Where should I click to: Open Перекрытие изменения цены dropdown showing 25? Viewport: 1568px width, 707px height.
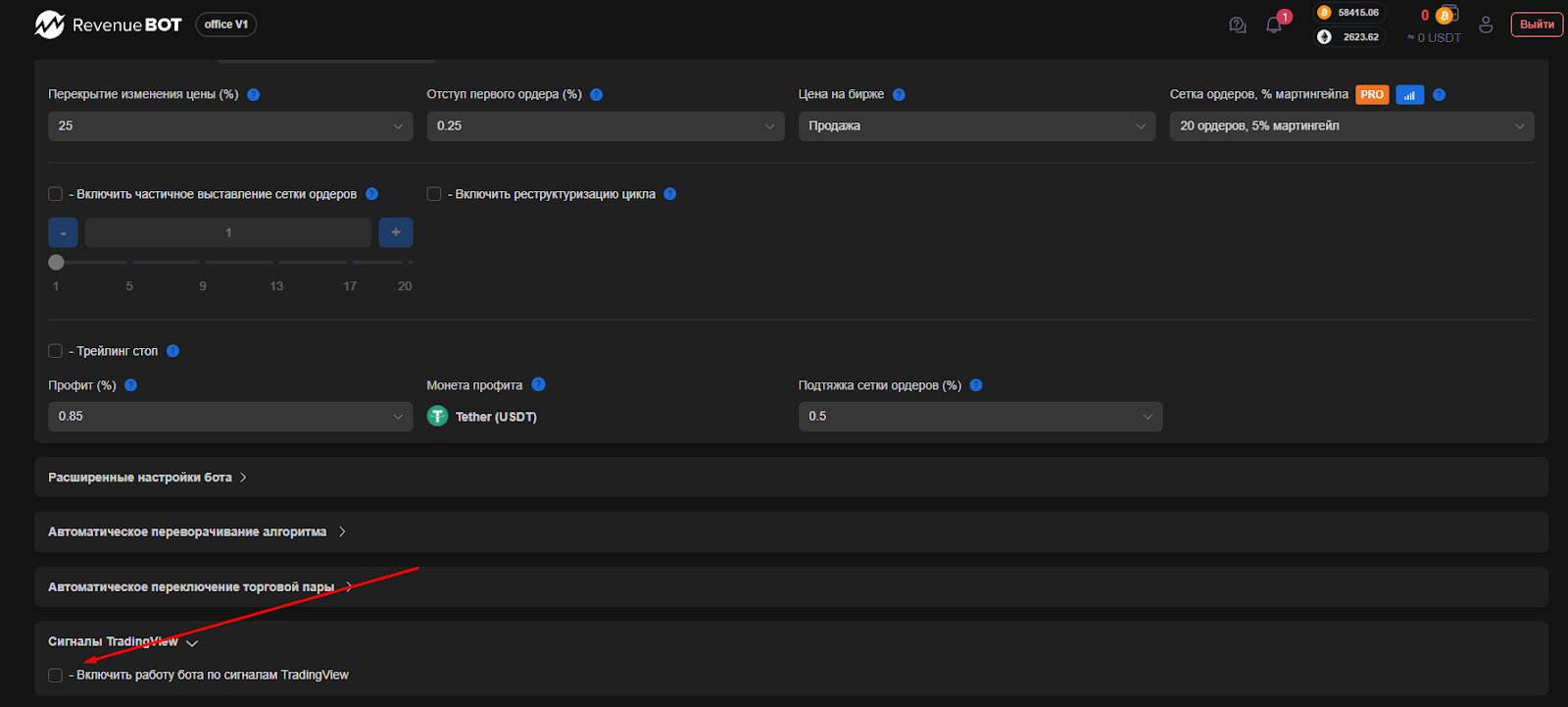230,126
